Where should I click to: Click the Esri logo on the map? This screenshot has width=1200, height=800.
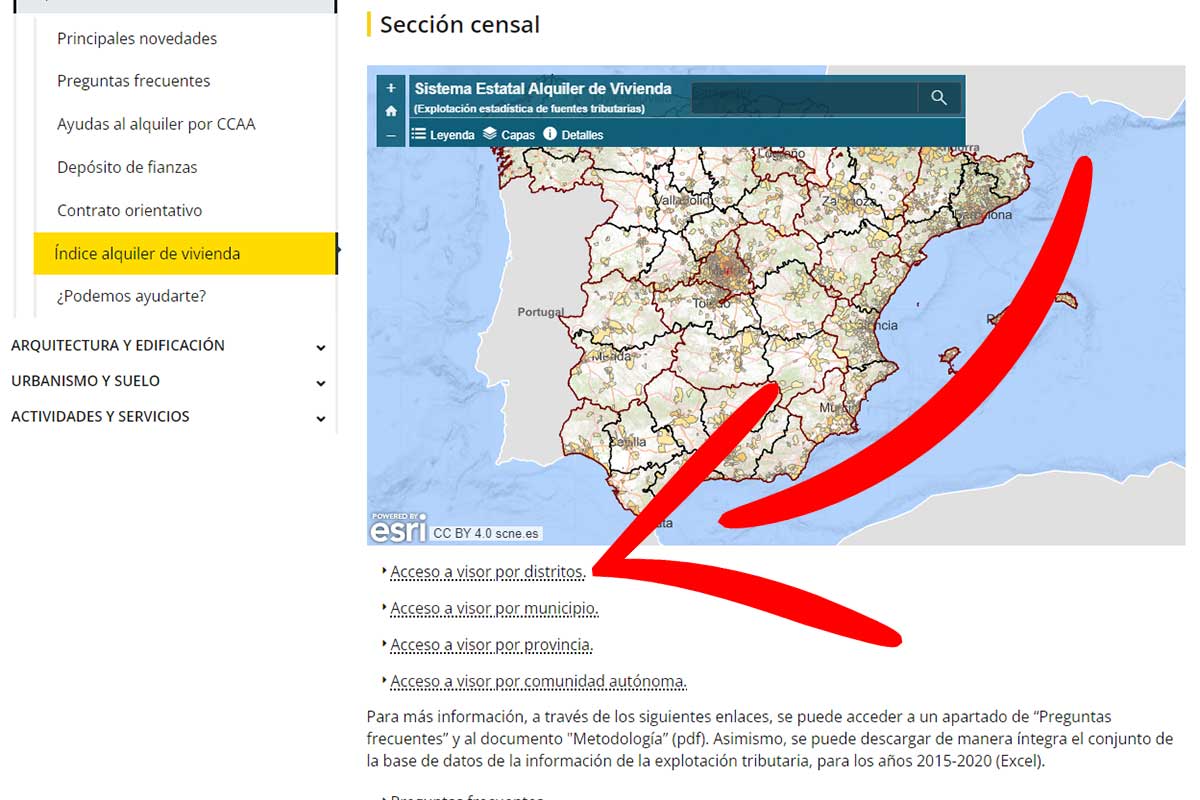pyautogui.click(x=398, y=528)
